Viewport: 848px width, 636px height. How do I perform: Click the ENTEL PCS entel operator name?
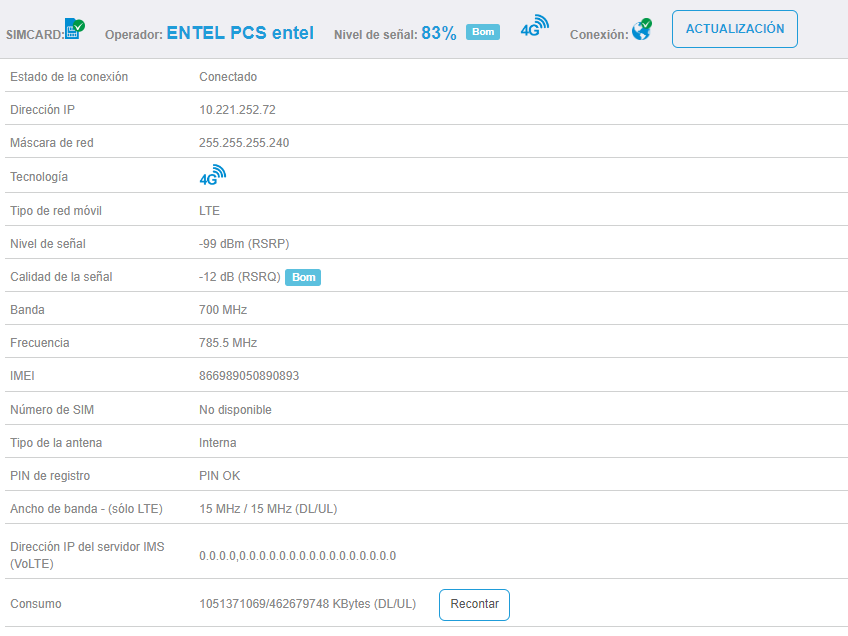point(240,33)
